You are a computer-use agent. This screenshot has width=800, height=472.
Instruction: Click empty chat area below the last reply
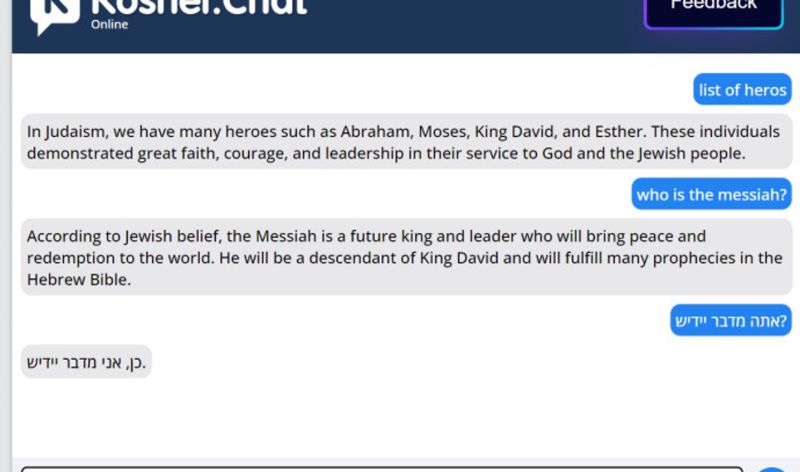(x=406, y=418)
